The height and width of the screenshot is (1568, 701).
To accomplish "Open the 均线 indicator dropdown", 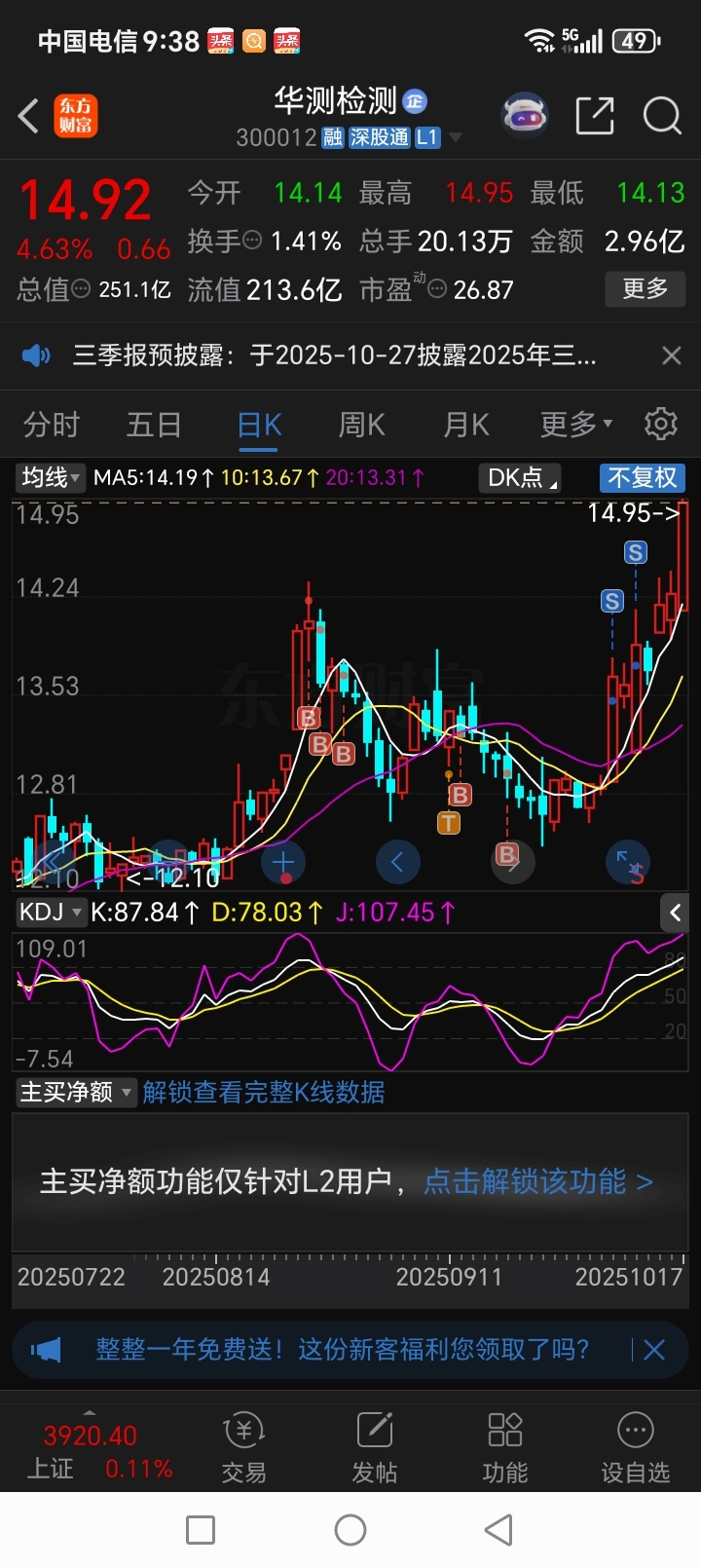I will (x=51, y=478).
